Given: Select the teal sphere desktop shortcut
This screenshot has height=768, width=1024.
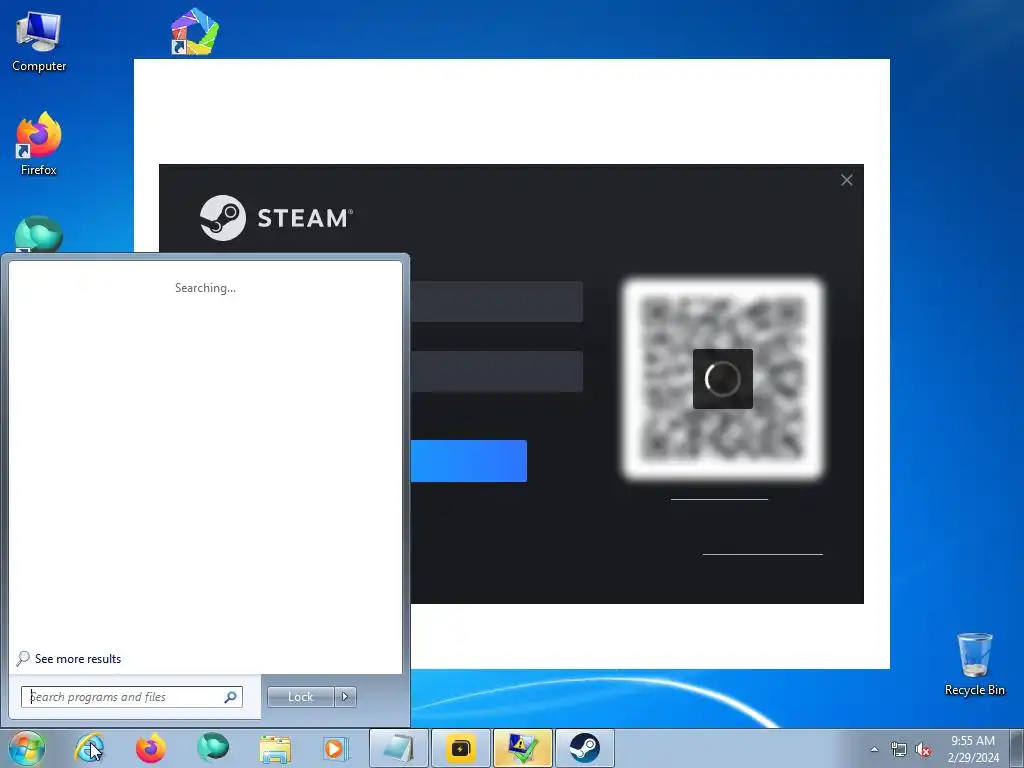Looking at the screenshot, I should click(x=39, y=234).
